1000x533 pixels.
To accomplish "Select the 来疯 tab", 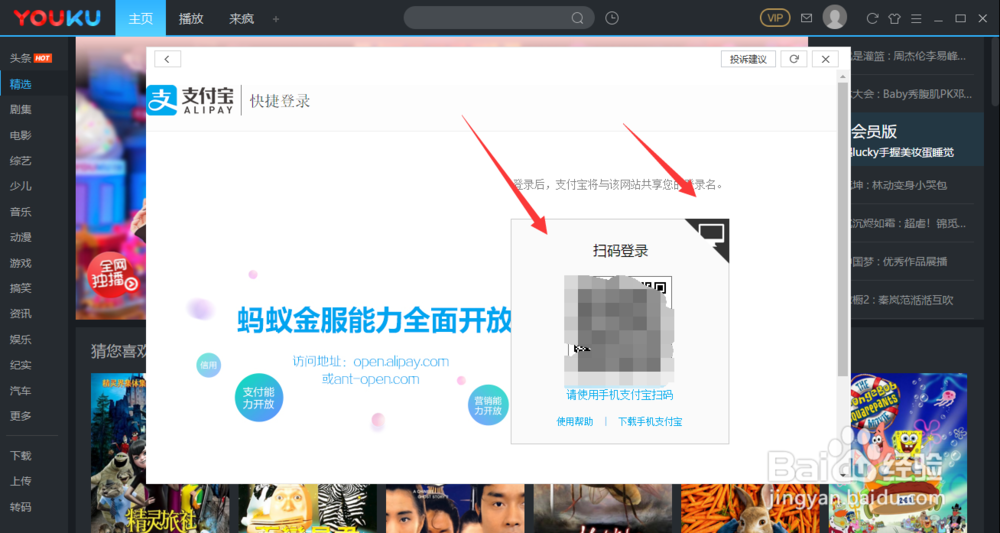I will pos(242,18).
